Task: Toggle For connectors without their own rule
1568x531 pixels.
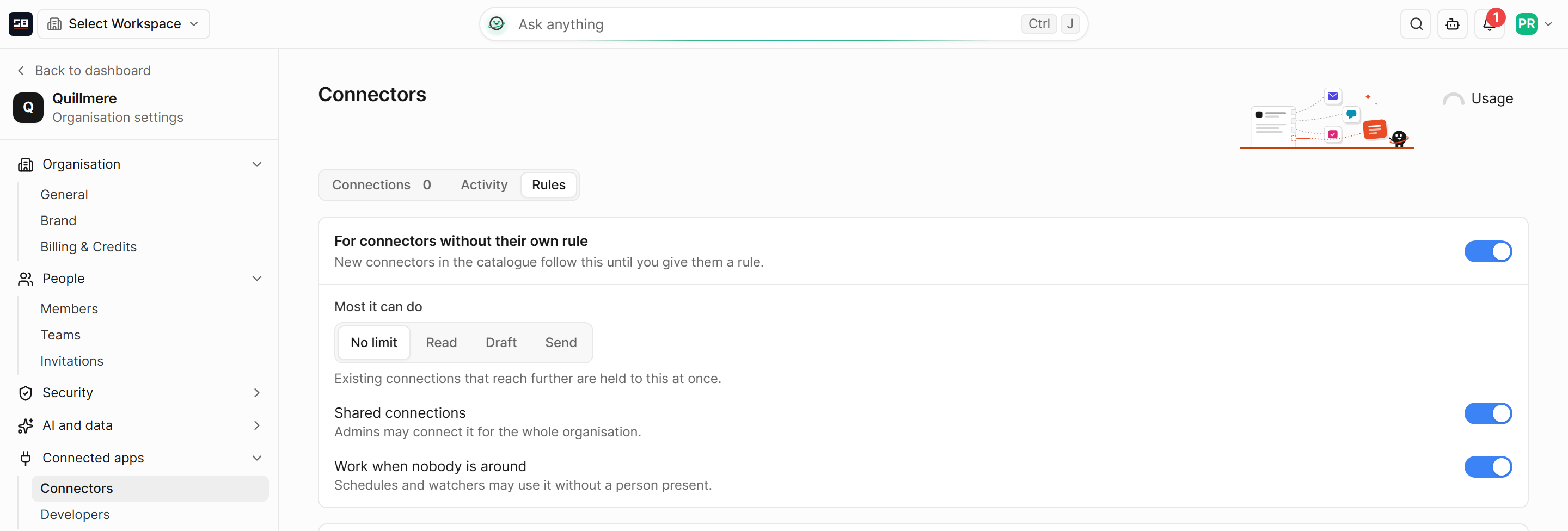Action: (x=1487, y=251)
